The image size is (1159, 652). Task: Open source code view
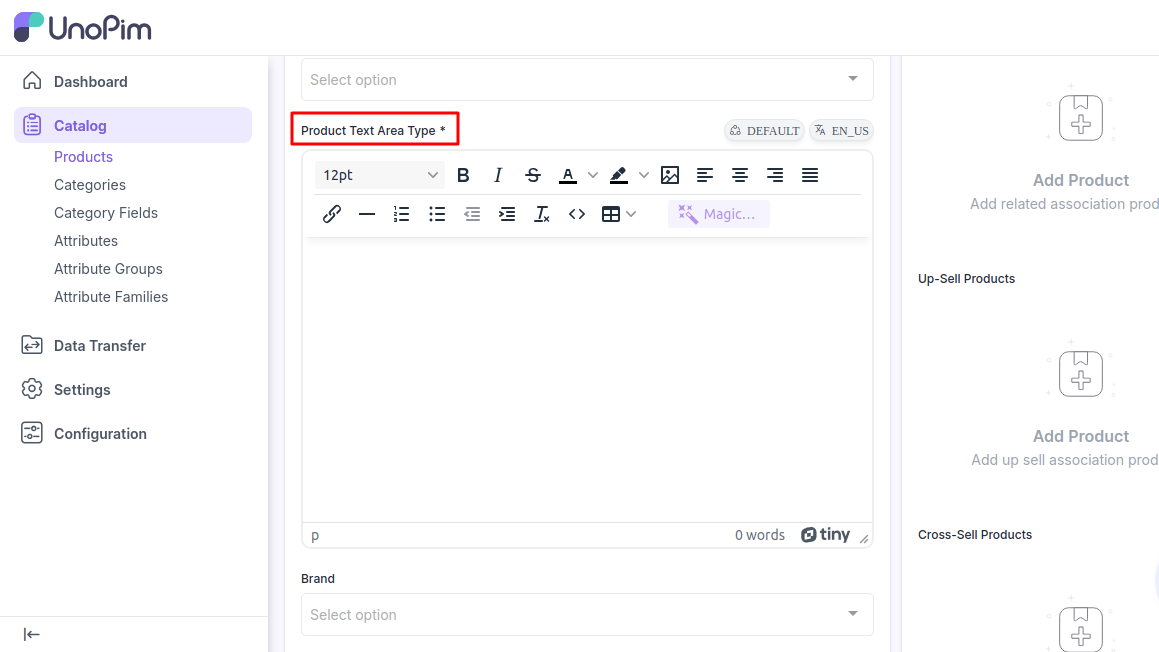[577, 214]
